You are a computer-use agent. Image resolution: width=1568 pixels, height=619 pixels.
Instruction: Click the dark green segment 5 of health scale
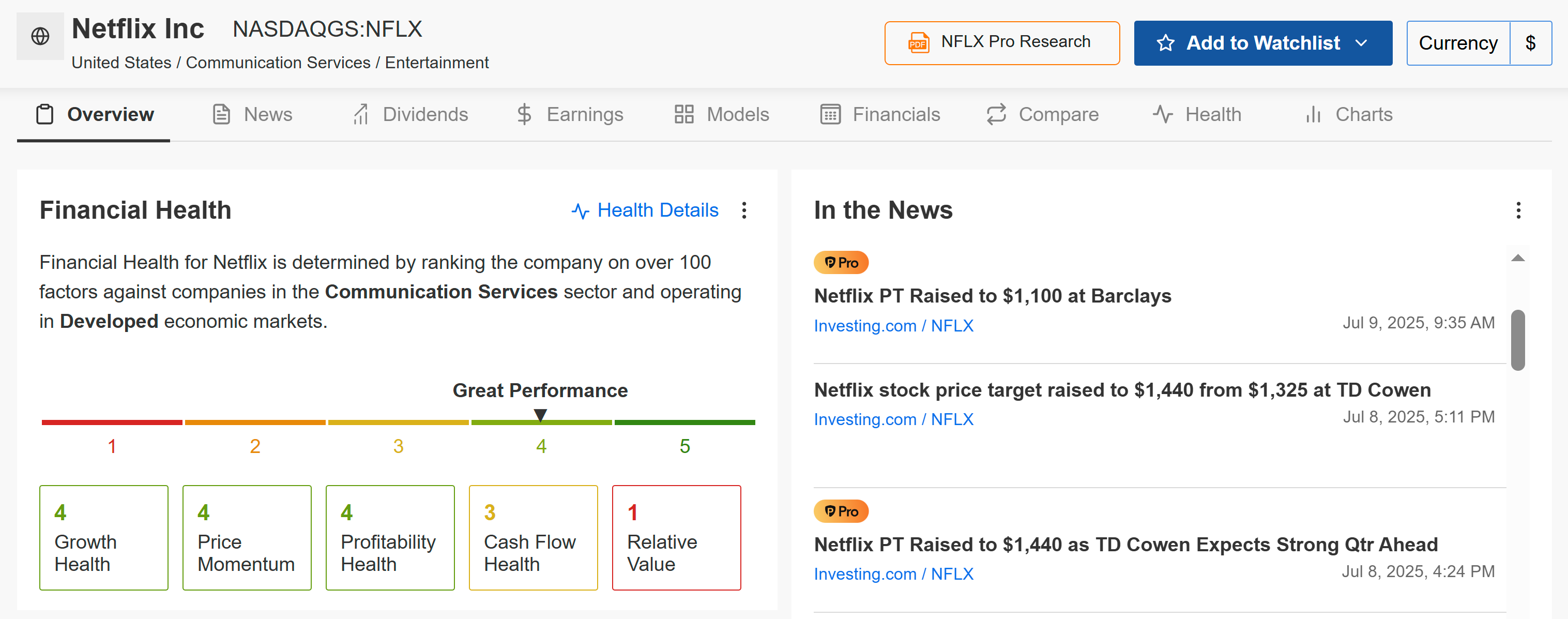pyautogui.click(x=685, y=422)
